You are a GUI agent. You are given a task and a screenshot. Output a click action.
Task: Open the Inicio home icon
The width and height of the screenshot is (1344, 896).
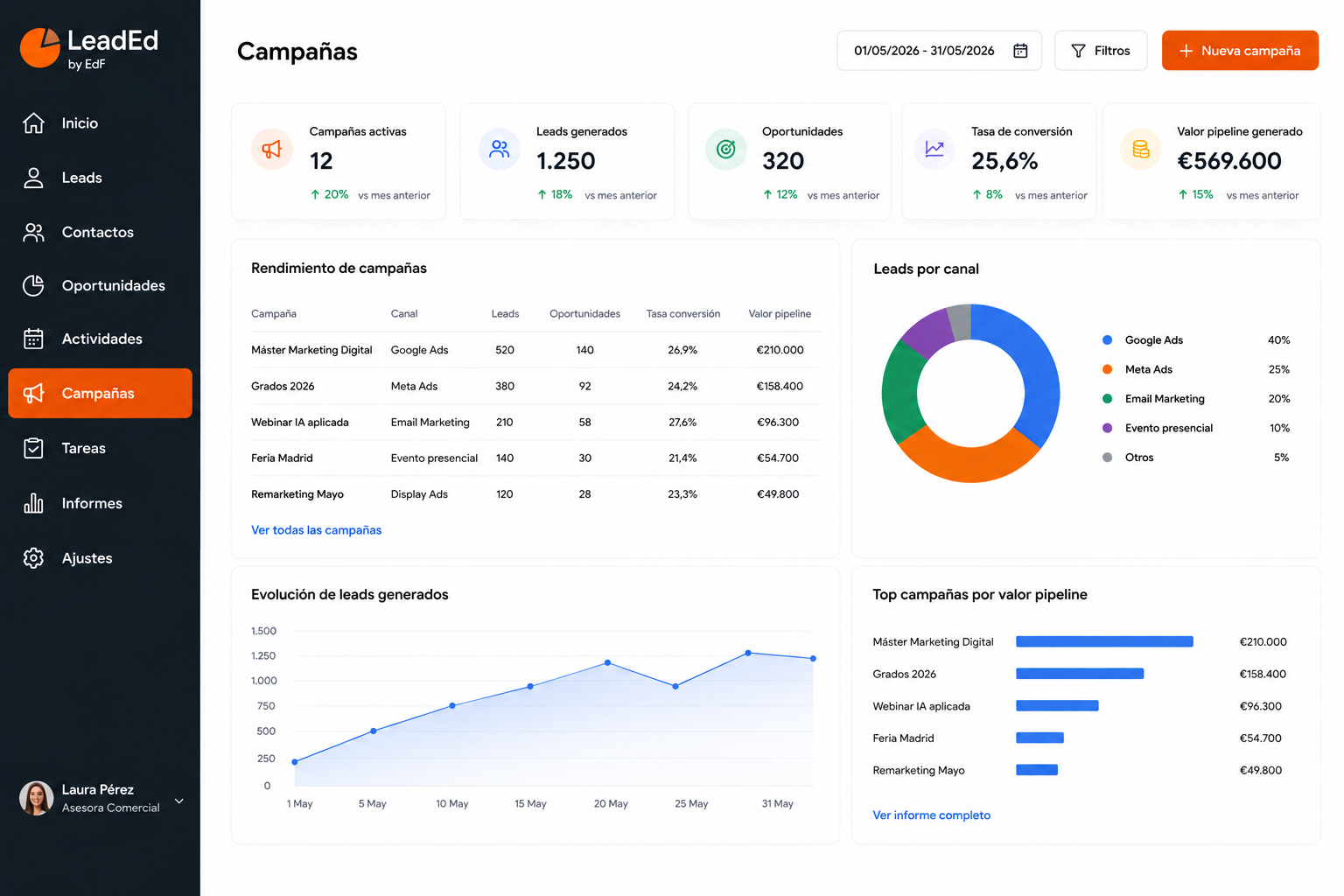coord(33,123)
